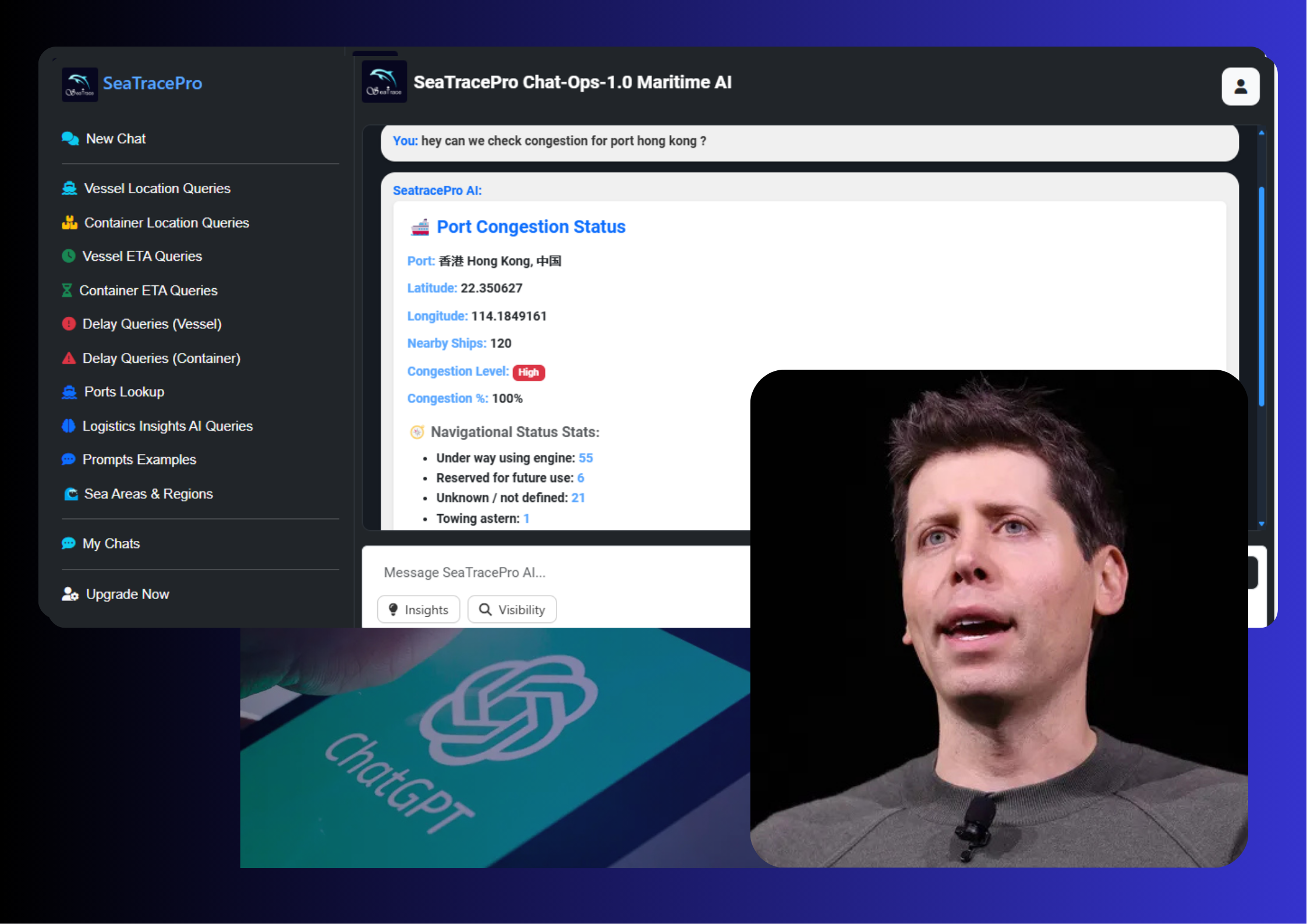
Task: Click the 'Reserved for future use' count 6
Action: pyautogui.click(x=580, y=479)
